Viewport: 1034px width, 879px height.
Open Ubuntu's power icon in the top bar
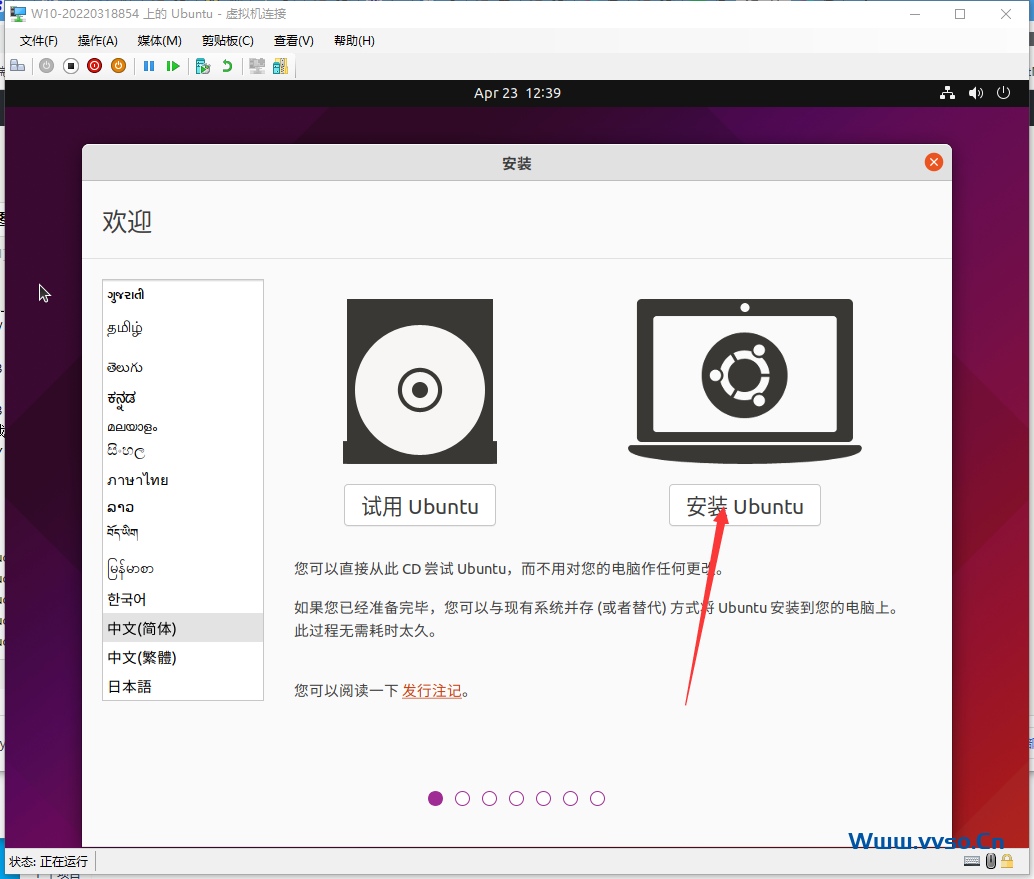point(1003,92)
